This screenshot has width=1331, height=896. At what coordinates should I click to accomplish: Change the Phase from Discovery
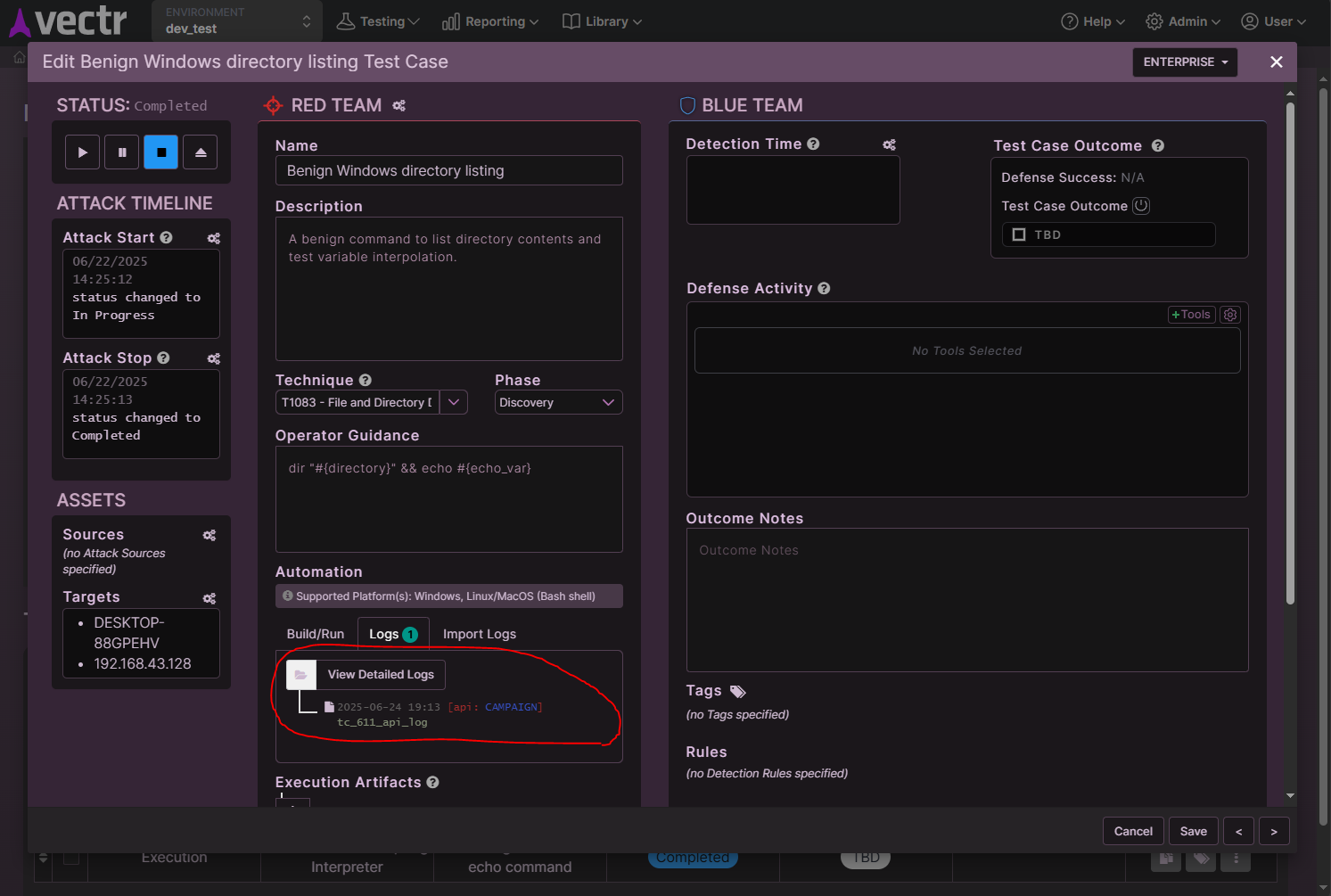(x=557, y=402)
